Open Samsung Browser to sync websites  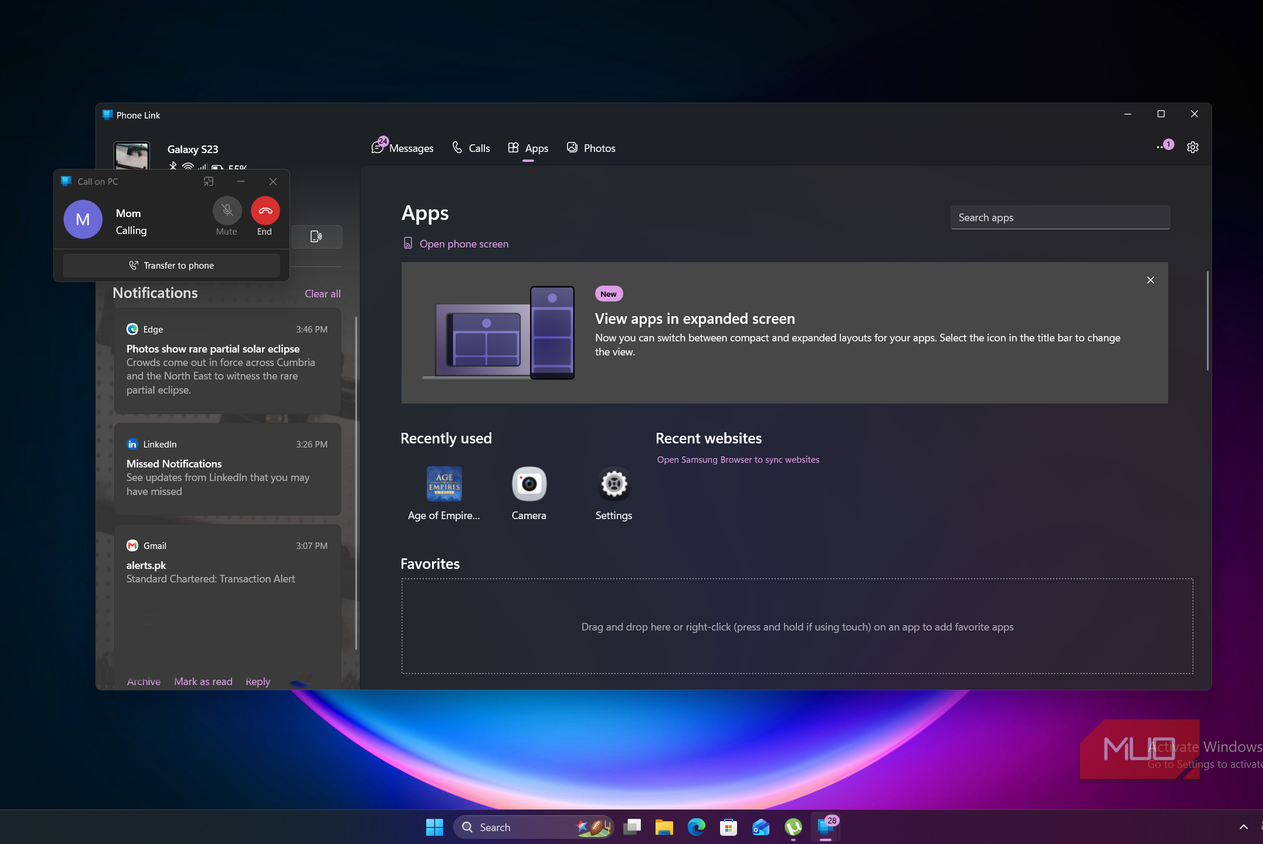[738, 460]
